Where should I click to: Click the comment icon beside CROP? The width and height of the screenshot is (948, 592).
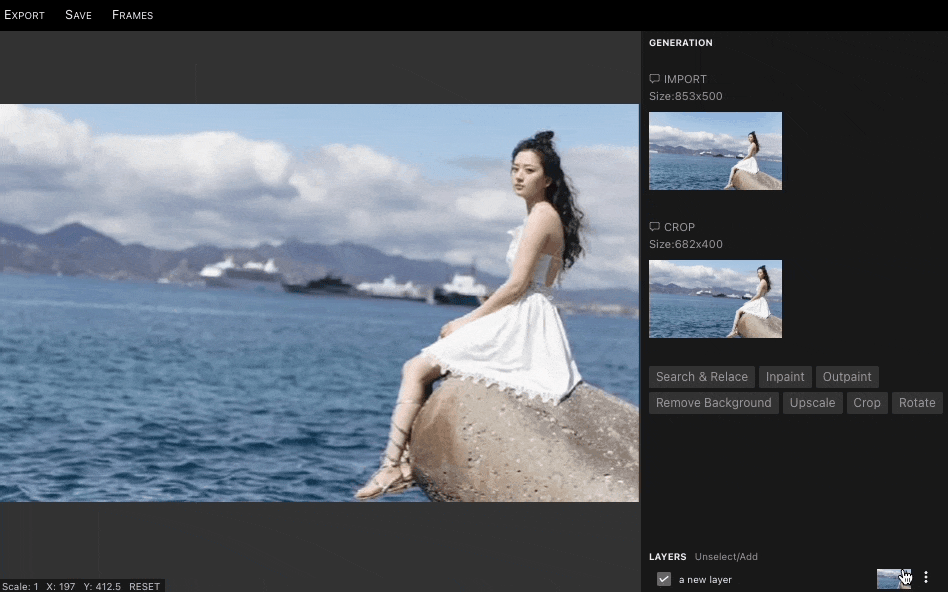[655, 227]
